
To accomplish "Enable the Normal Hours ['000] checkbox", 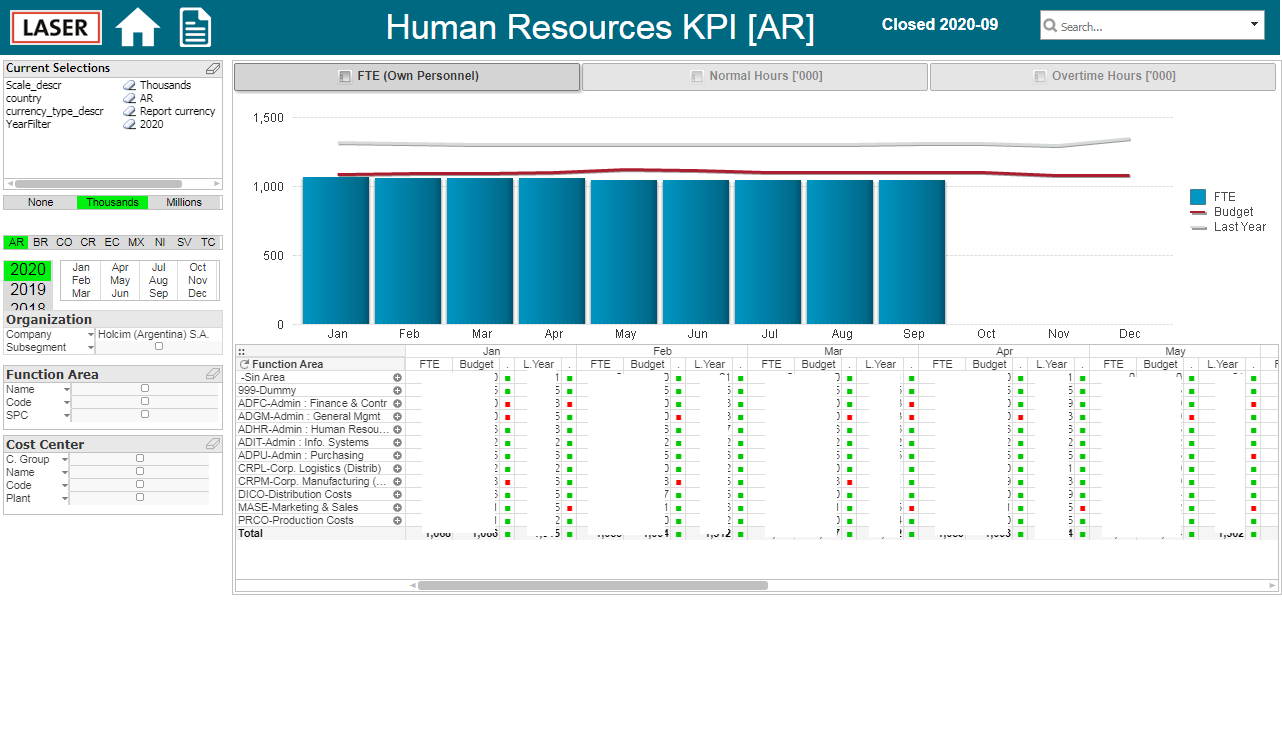I will tap(697, 76).
